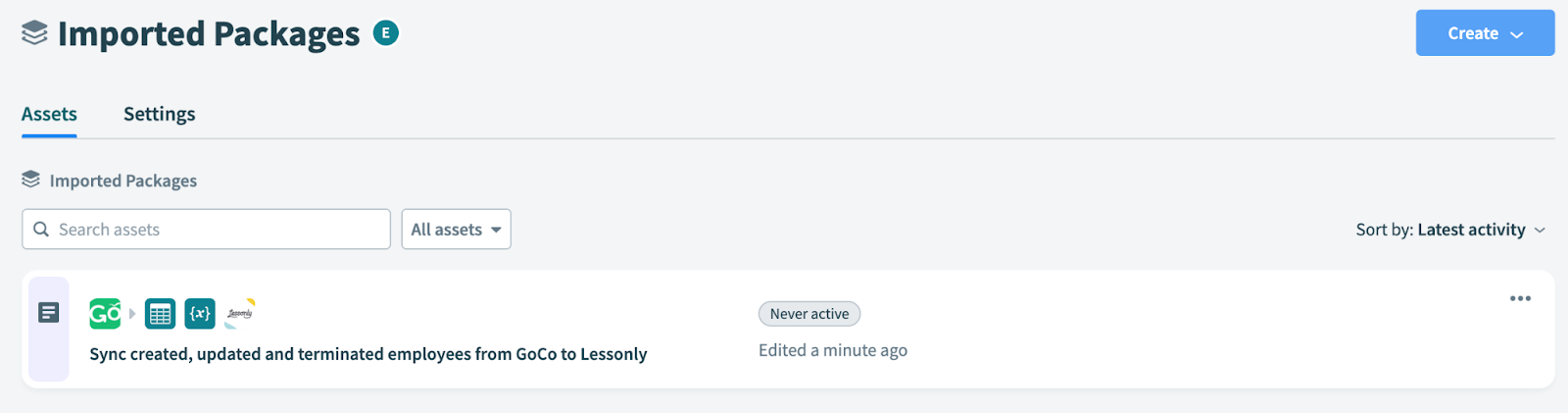Click the blue Create button
Viewport: 1568px width, 413px height.
[x=1485, y=33]
